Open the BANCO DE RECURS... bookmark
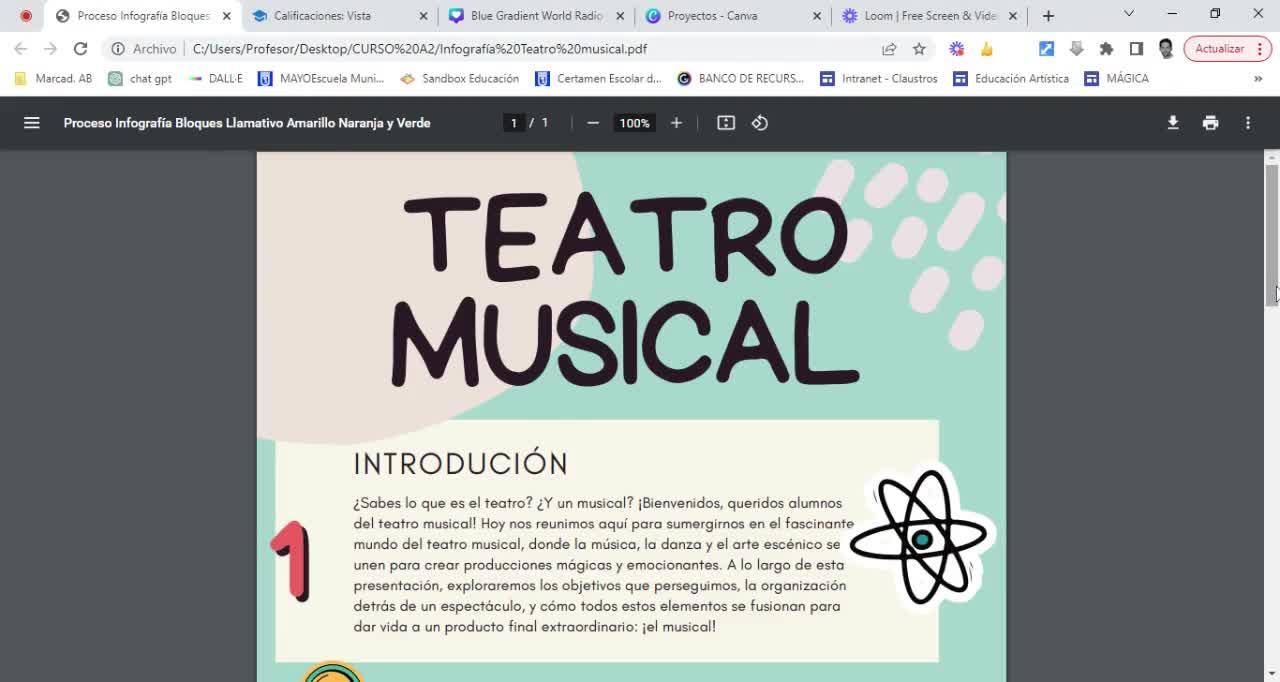Image resolution: width=1280 pixels, height=682 pixels. [741, 78]
